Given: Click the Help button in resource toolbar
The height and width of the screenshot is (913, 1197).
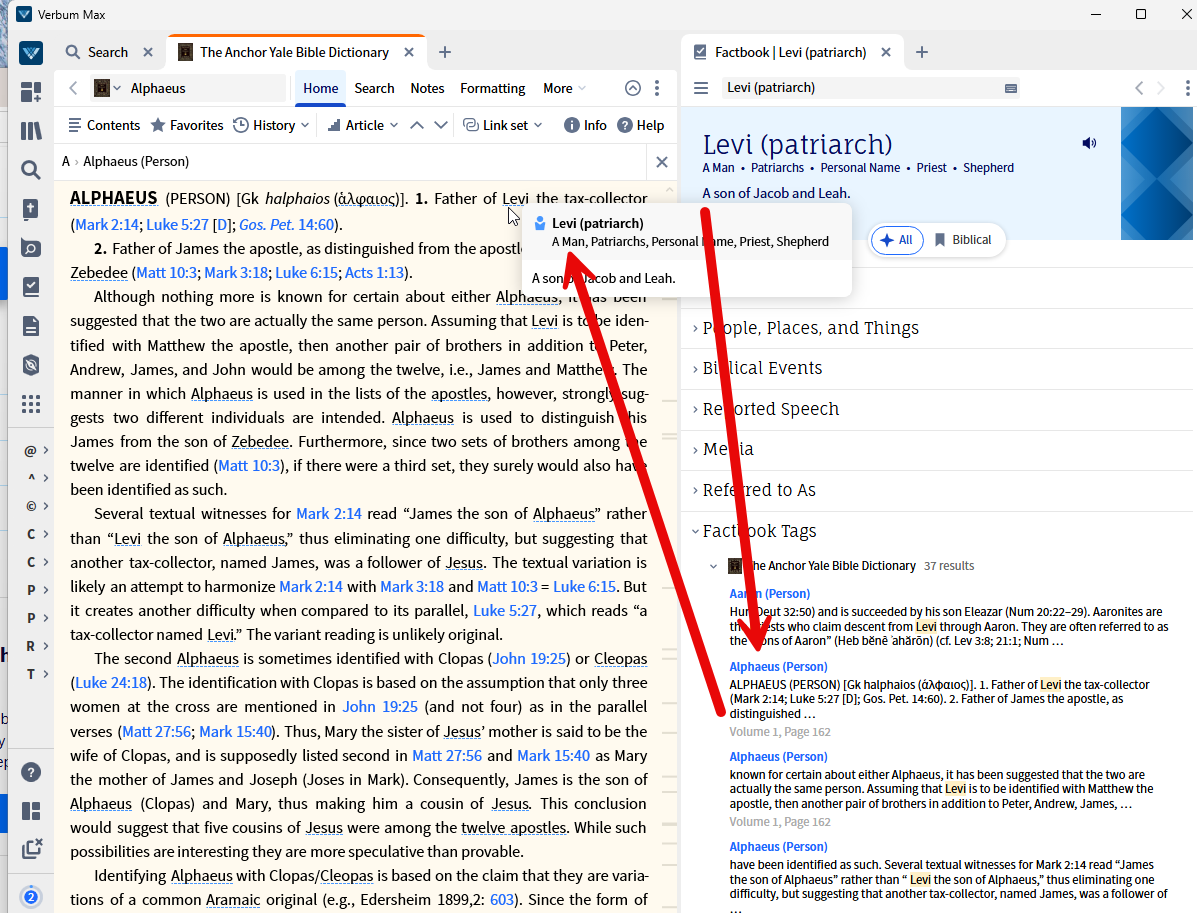Looking at the screenshot, I should pos(640,125).
